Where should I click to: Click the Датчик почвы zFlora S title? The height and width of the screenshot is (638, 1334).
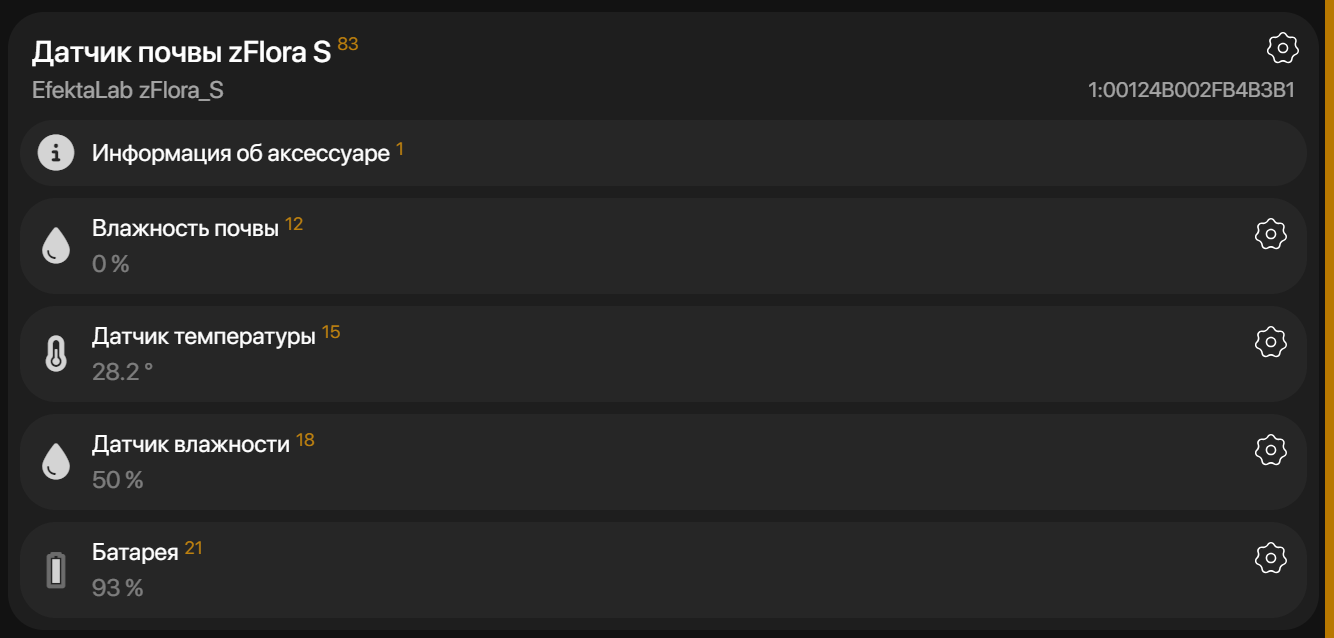click(x=181, y=53)
